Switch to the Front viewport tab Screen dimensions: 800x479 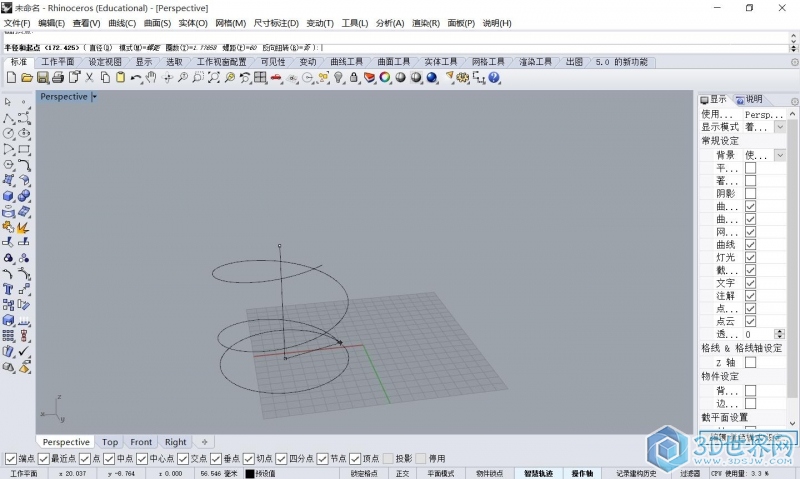click(141, 442)
